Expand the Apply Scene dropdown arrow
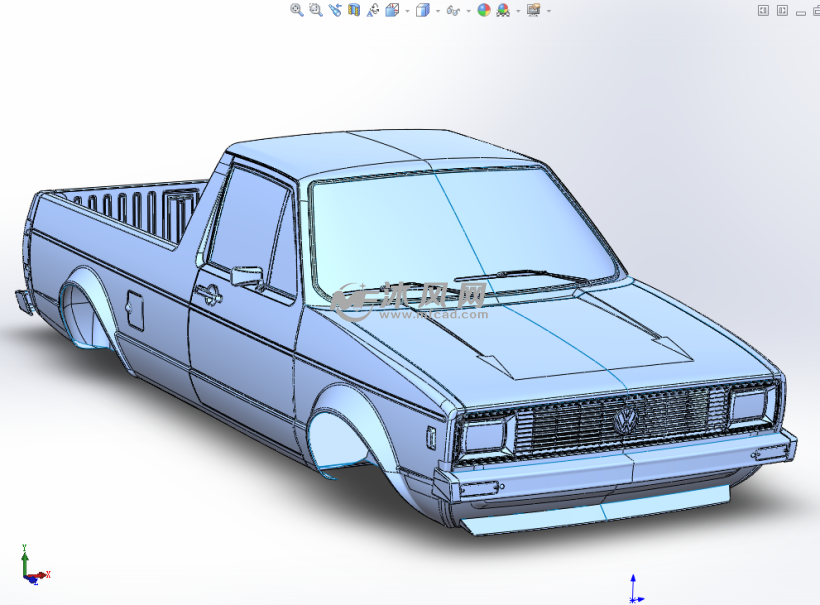Image resolution: width=820 pixels, height=605 pixels. (517, 11)
